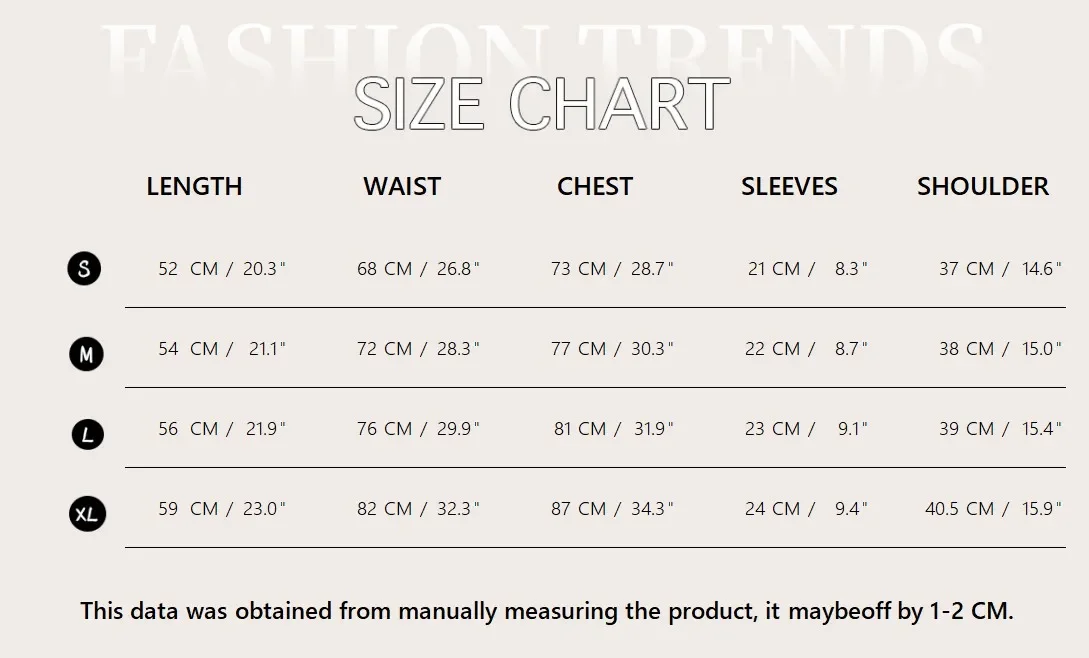Screen dimensions: 1089x658
Task: Click the manual measuring disclaimer text
Action: (x=547, y=611)
